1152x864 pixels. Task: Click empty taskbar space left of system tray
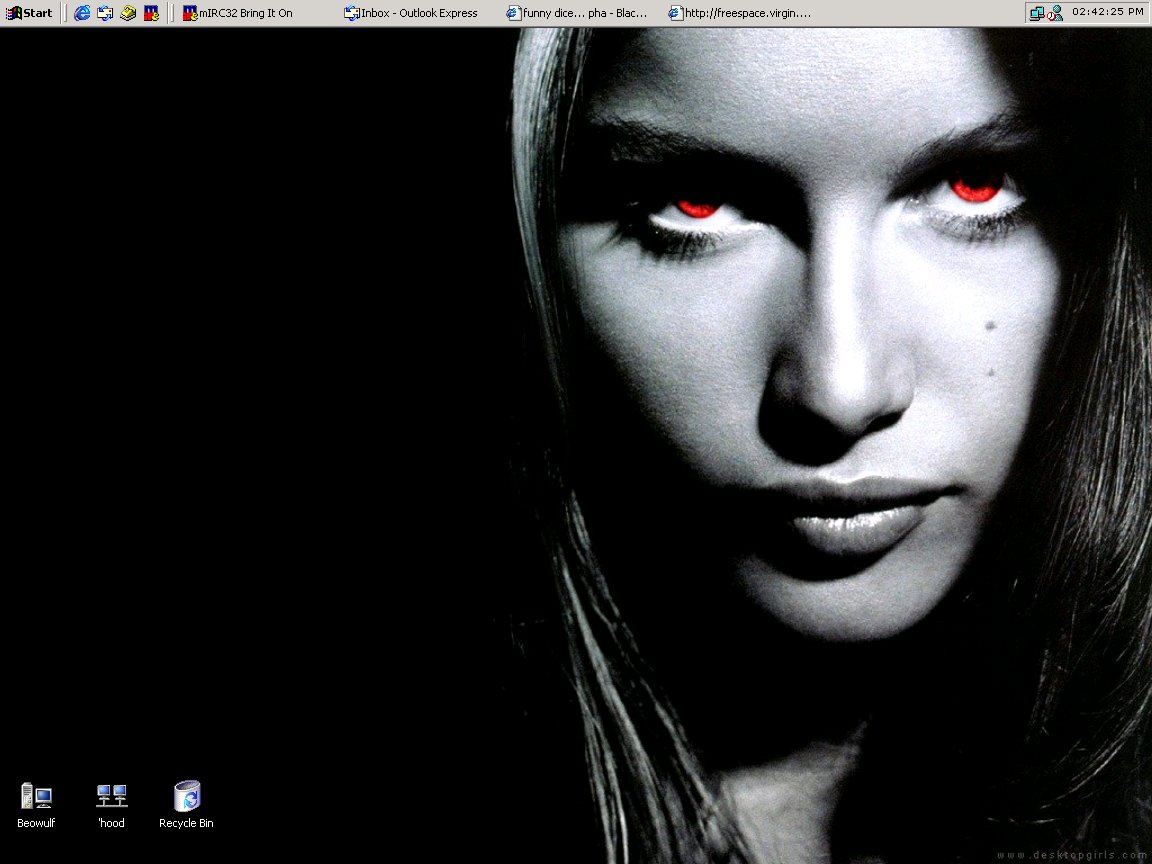[x=920, y=13]
